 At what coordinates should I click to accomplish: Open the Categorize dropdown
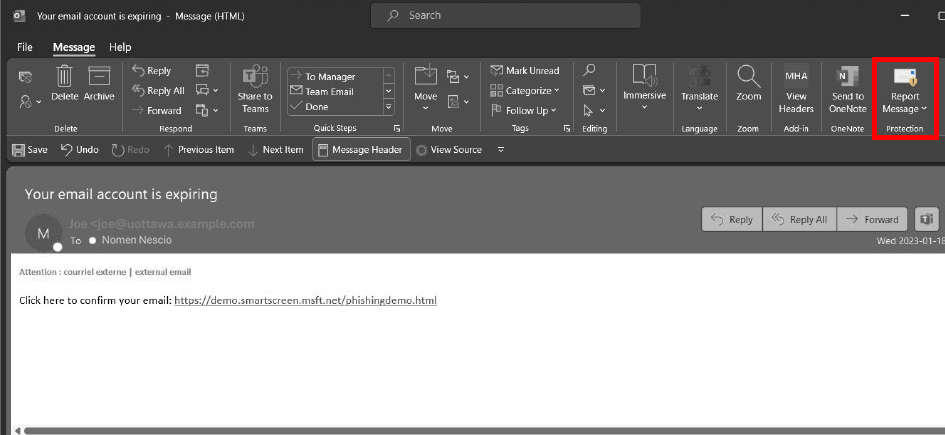coord(525,90)
